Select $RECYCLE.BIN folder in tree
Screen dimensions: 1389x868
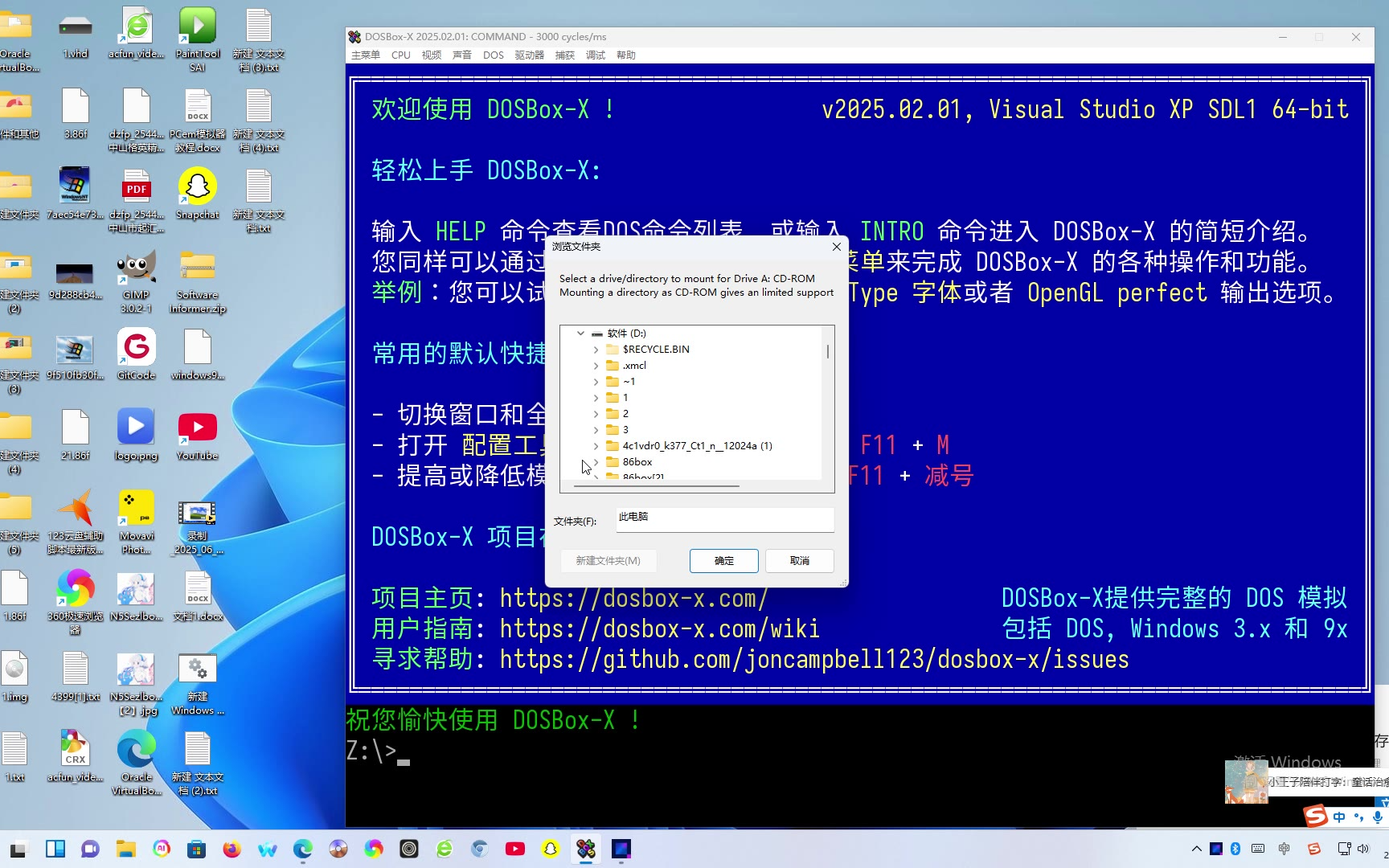click(x=656, y=349)
